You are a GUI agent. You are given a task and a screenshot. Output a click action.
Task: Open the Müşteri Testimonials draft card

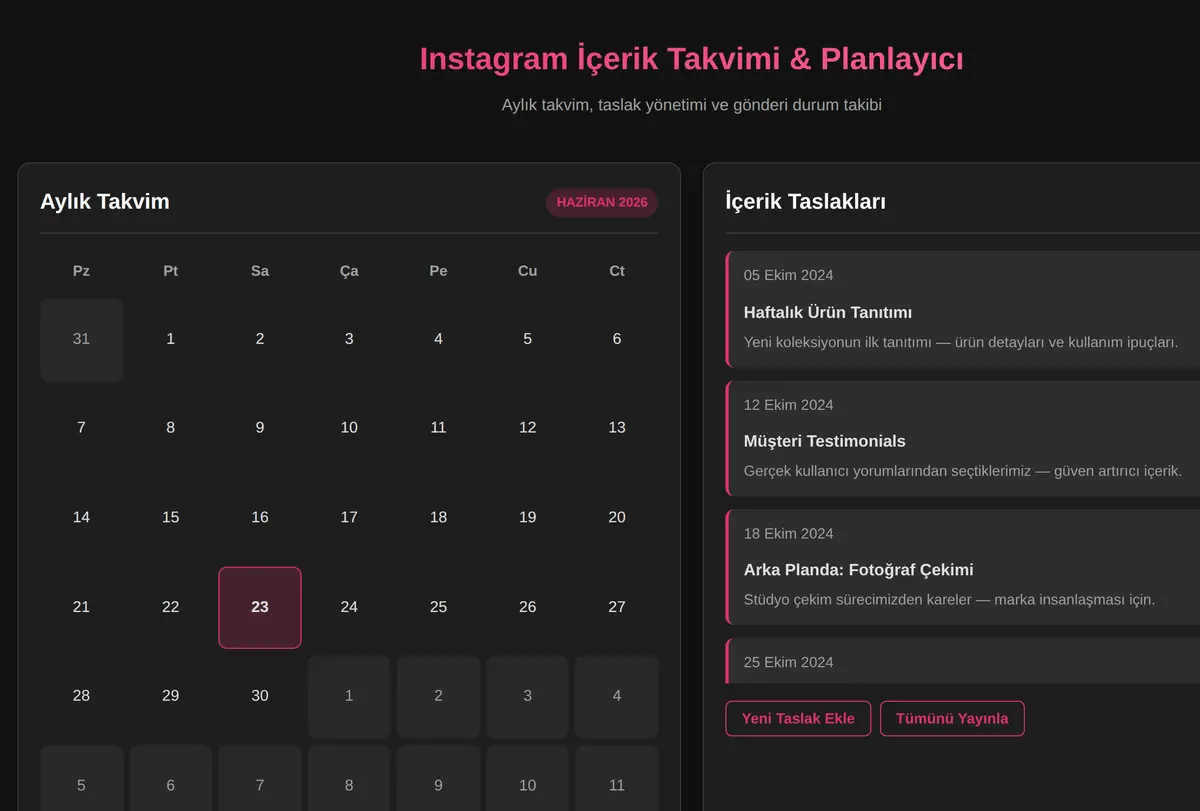tap(962, 438)
